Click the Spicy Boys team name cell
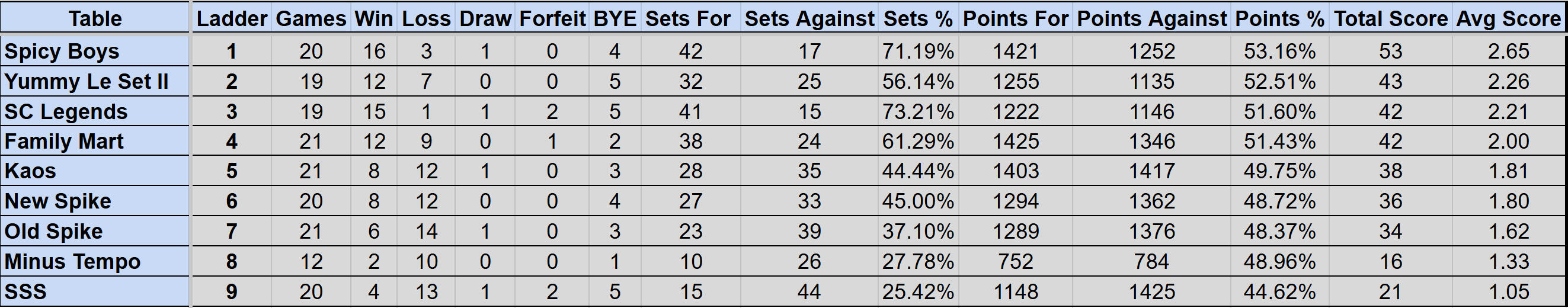Viewport: 1568px width, 308px height. pyautogui.click(x=94, y=51)
